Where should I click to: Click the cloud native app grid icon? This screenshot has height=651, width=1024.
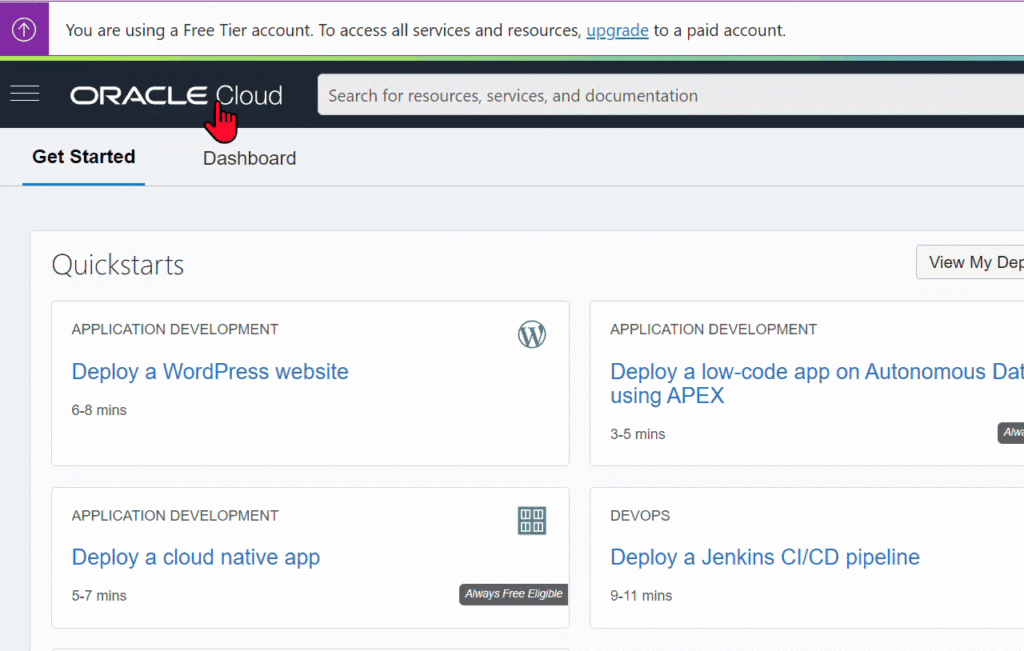tap(531, 520)
